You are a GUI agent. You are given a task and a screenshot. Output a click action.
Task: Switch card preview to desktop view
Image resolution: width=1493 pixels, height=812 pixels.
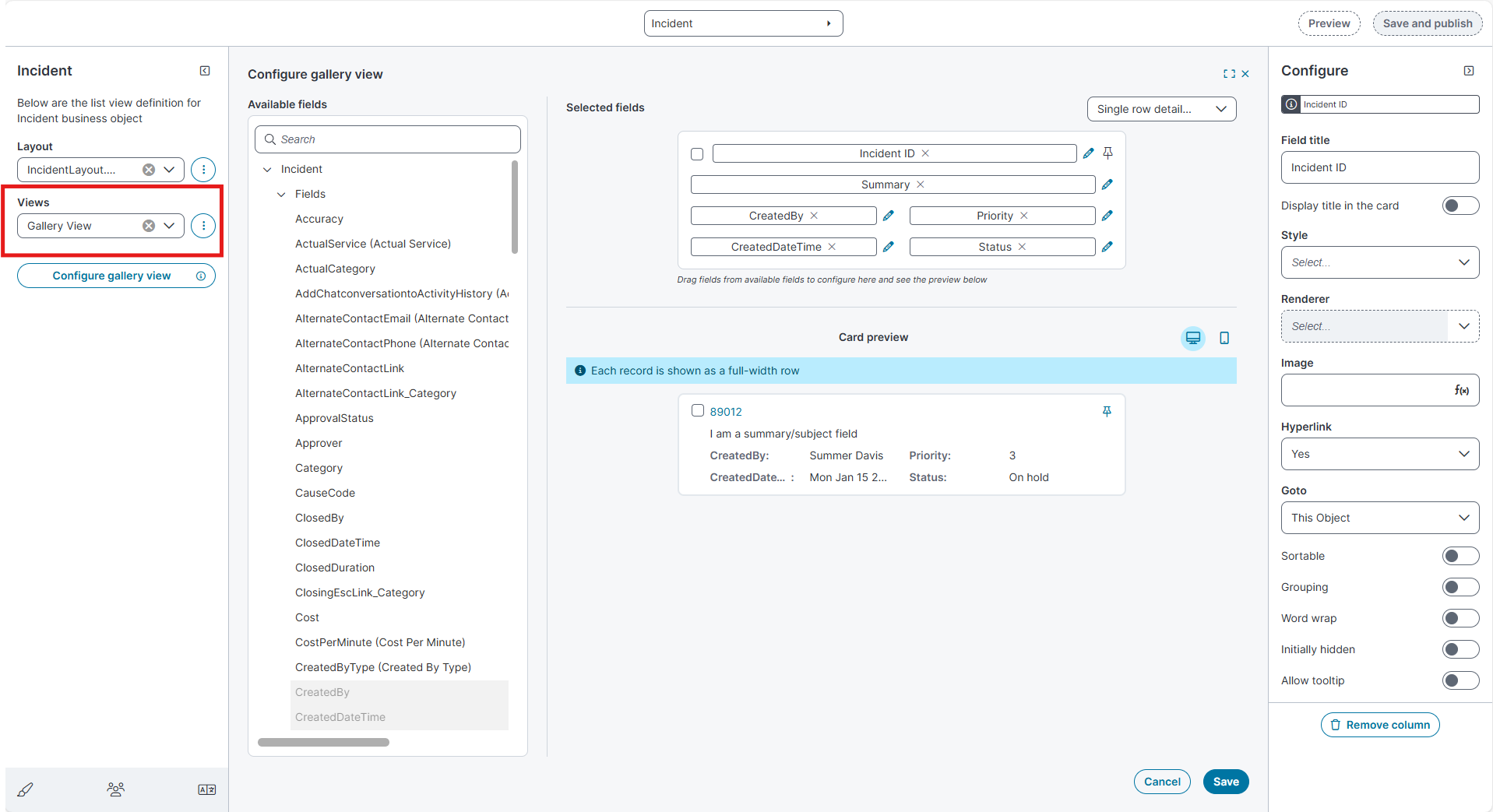(x=1192, y=338)
